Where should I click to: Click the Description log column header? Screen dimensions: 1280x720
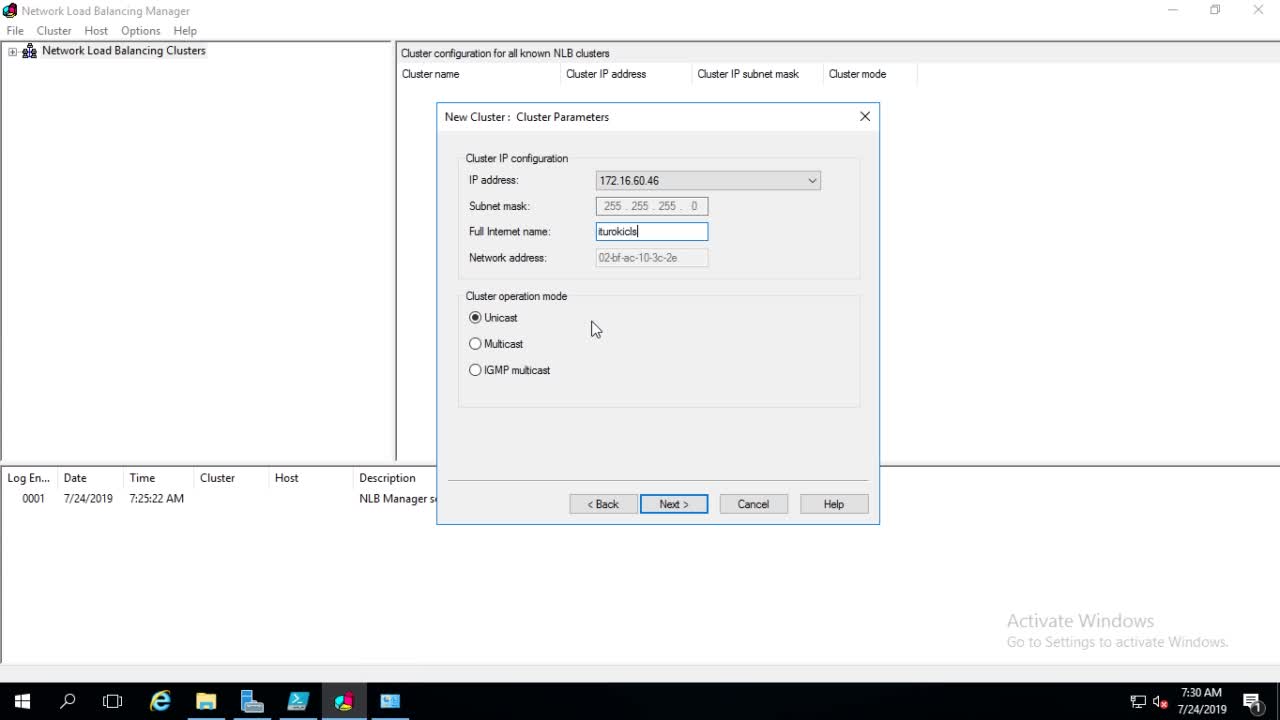pyautogui.click(x=395, y=478)
